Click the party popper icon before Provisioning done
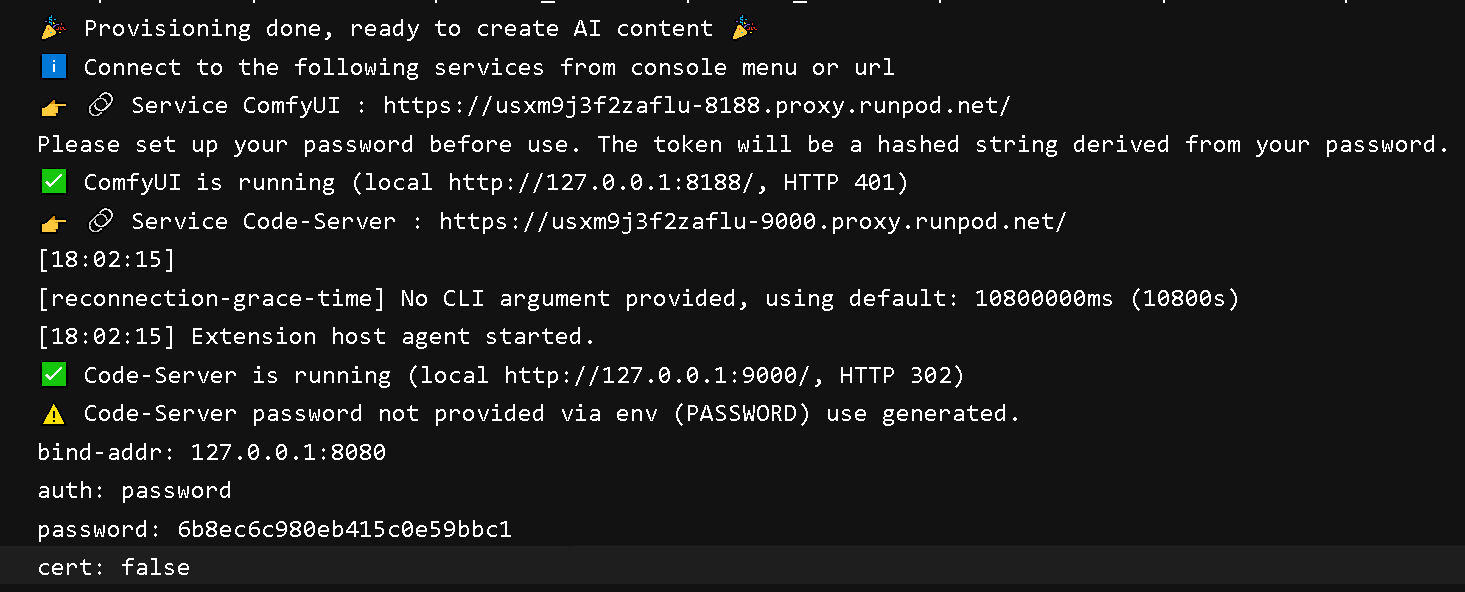Screen dimensions: 1465x592 (x=54, y=28)
